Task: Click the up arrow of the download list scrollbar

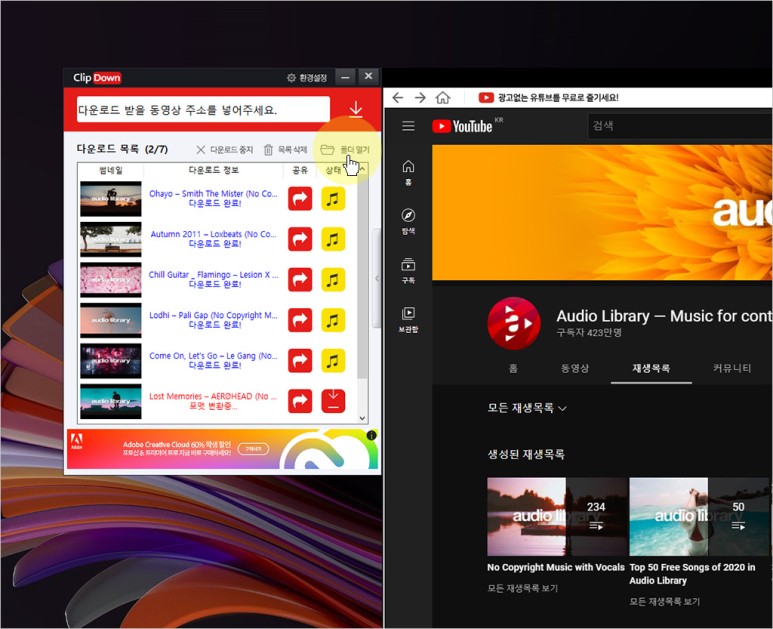Action: coord(362,170)
